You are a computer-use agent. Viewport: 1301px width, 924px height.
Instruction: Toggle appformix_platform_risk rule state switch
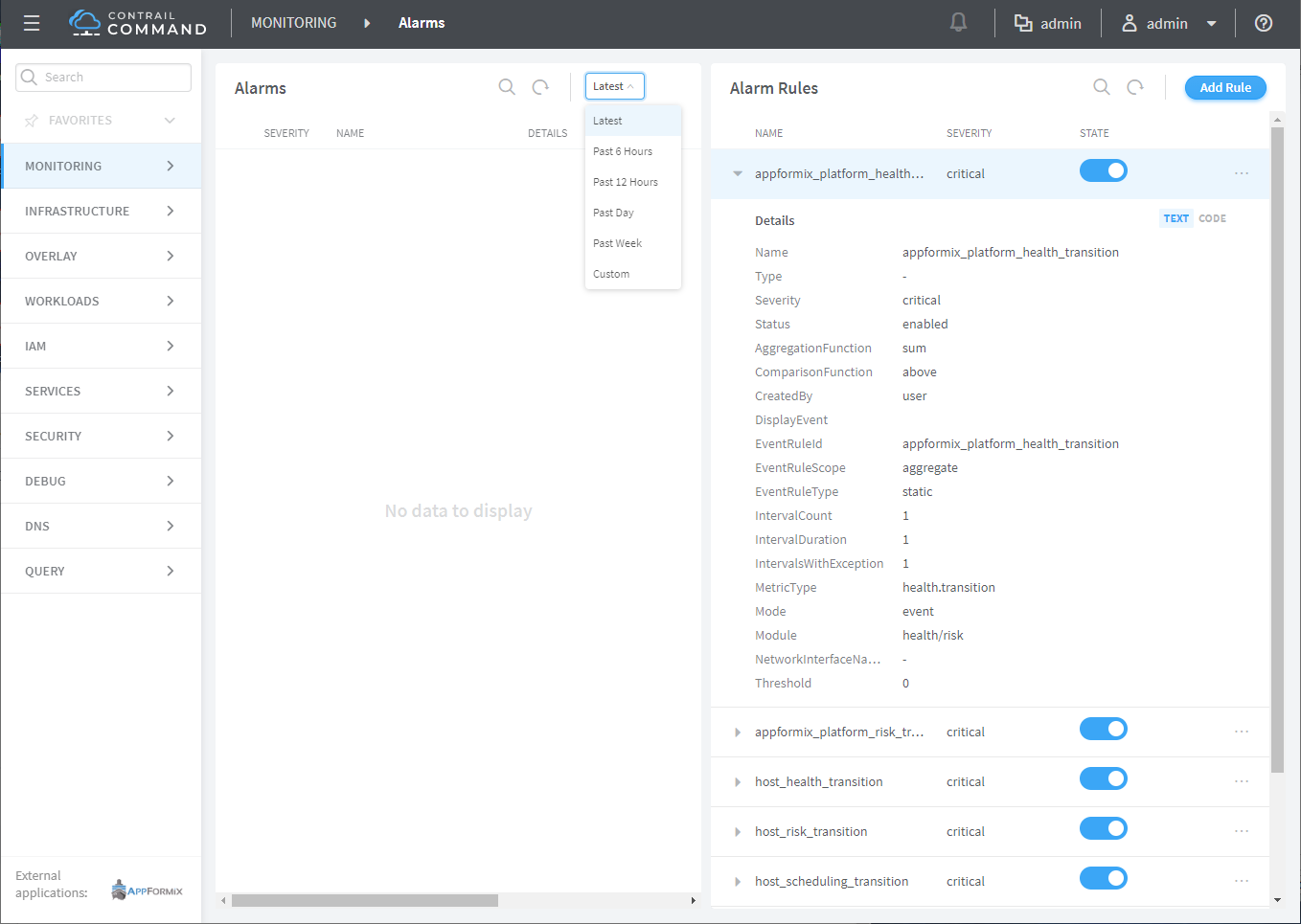(1104, 729)
